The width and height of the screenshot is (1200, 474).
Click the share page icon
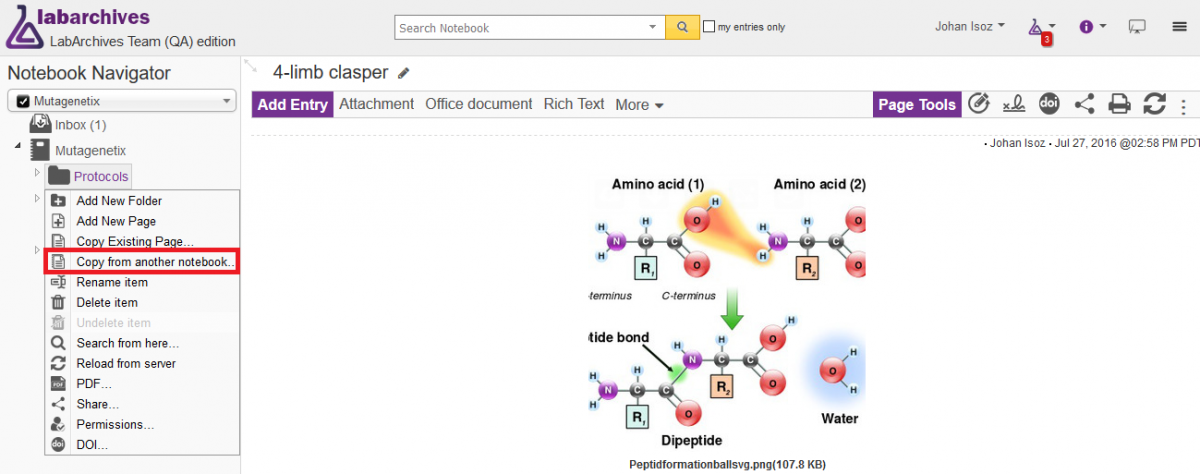click(1084, 104)
